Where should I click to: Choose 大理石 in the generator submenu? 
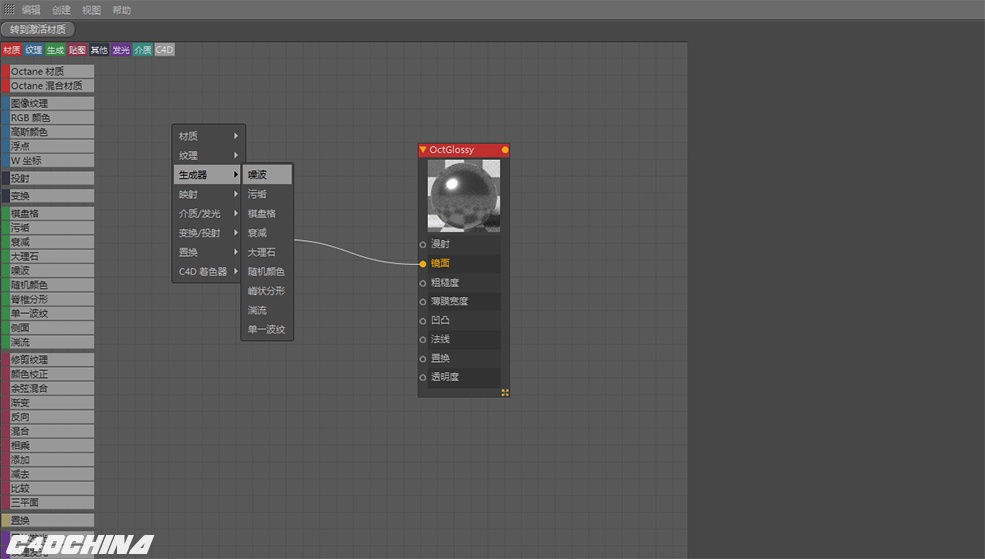tap(267, 252)
